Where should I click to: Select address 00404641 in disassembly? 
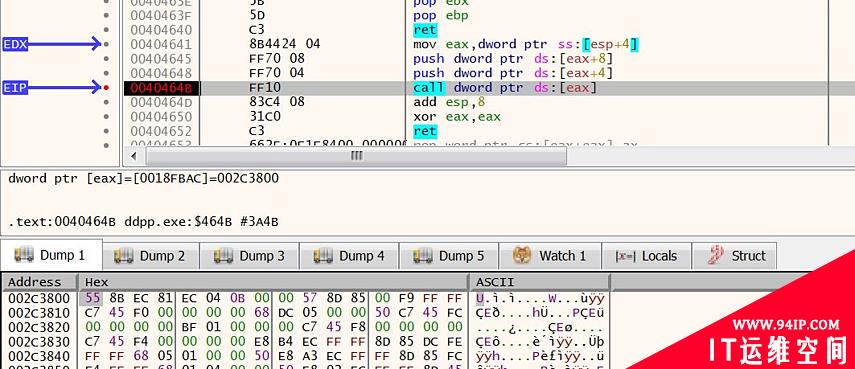click(x=161, y=44)
